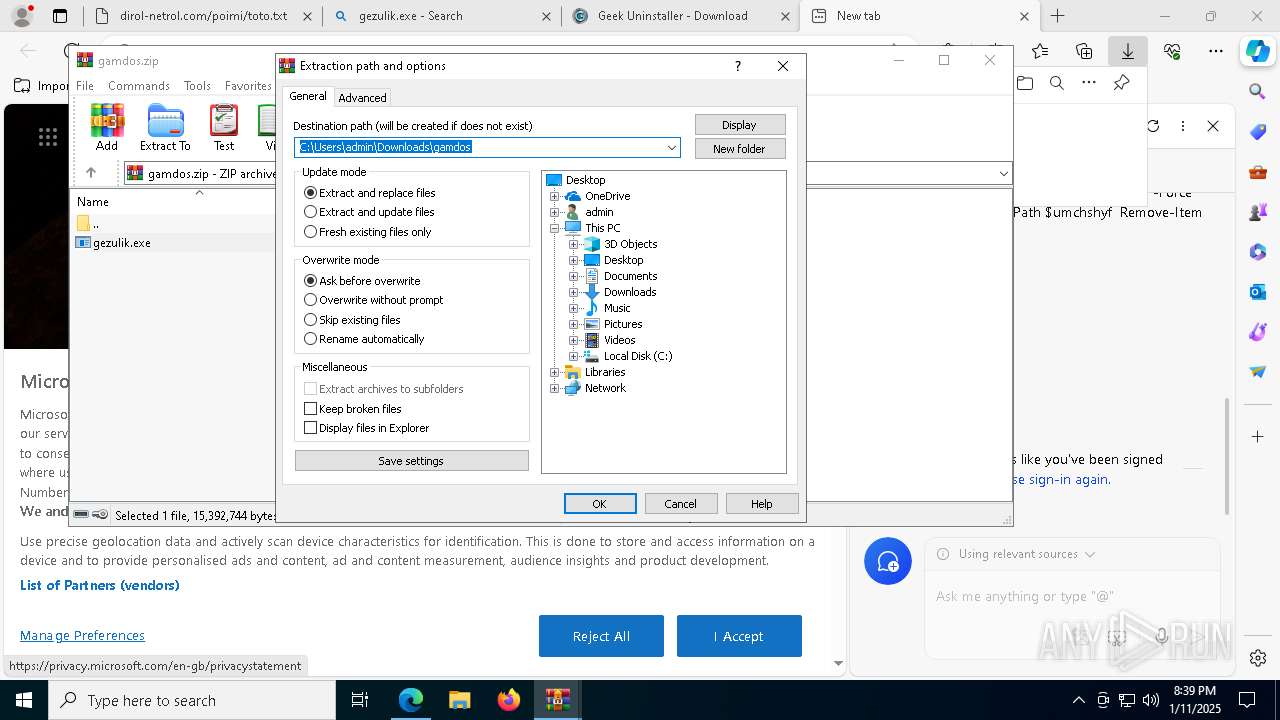The width and height of the screenshot is (1280, 720).
Task: Switch to the Advanced tab
Action: click(x=362, y=98)
